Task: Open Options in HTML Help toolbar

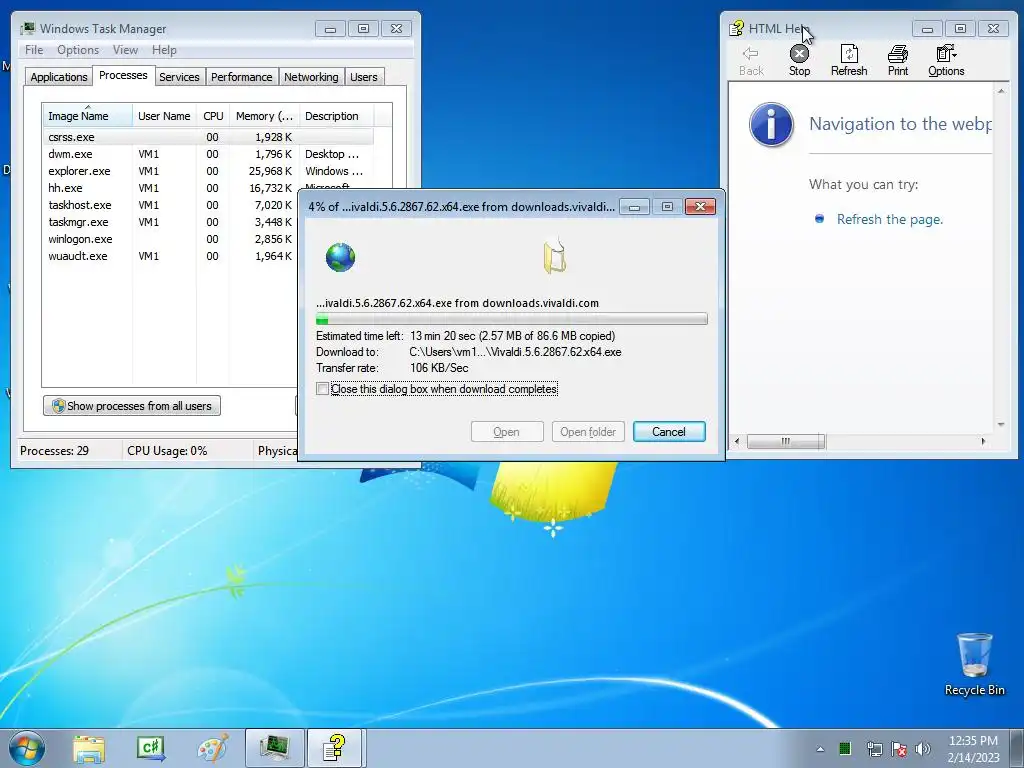Action: tap(946, 61)
